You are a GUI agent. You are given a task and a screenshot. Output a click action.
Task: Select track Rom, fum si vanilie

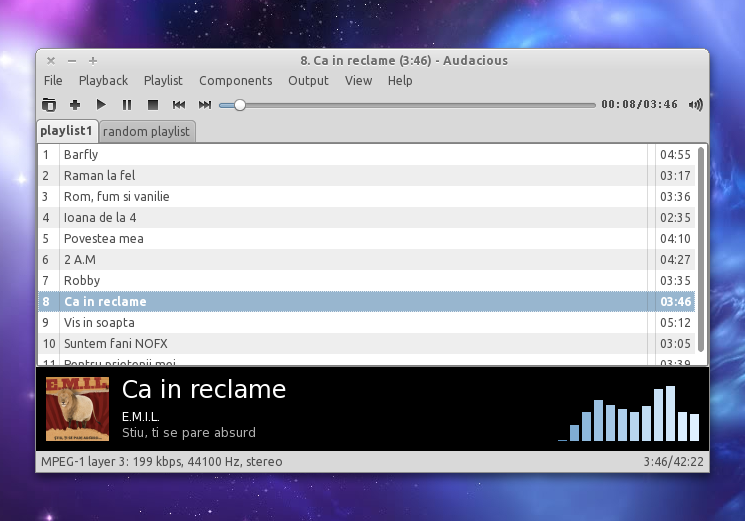[x=366, y=197]
